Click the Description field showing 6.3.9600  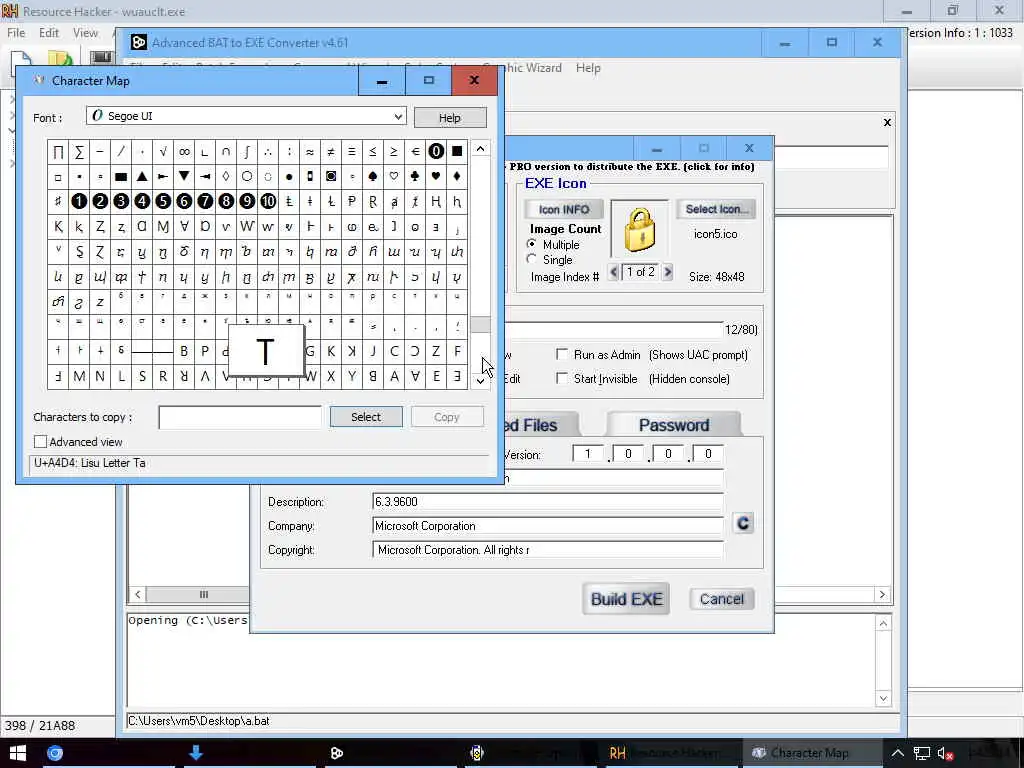pyautogui.click(x=547, y=502)
